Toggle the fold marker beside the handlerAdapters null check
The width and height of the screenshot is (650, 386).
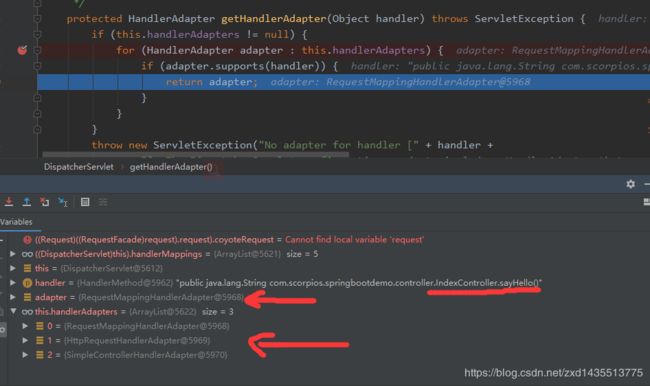pyautogui.click(x=37, y=34)
